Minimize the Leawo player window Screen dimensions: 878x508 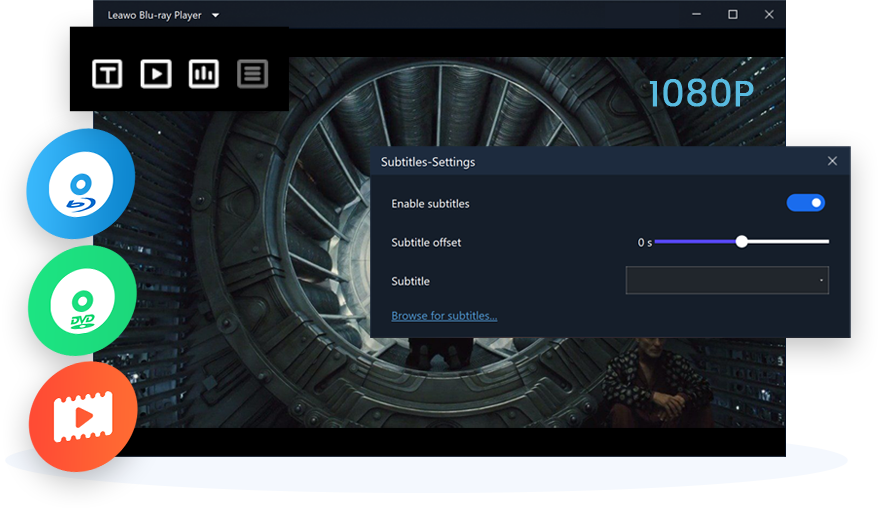[697, 14]
